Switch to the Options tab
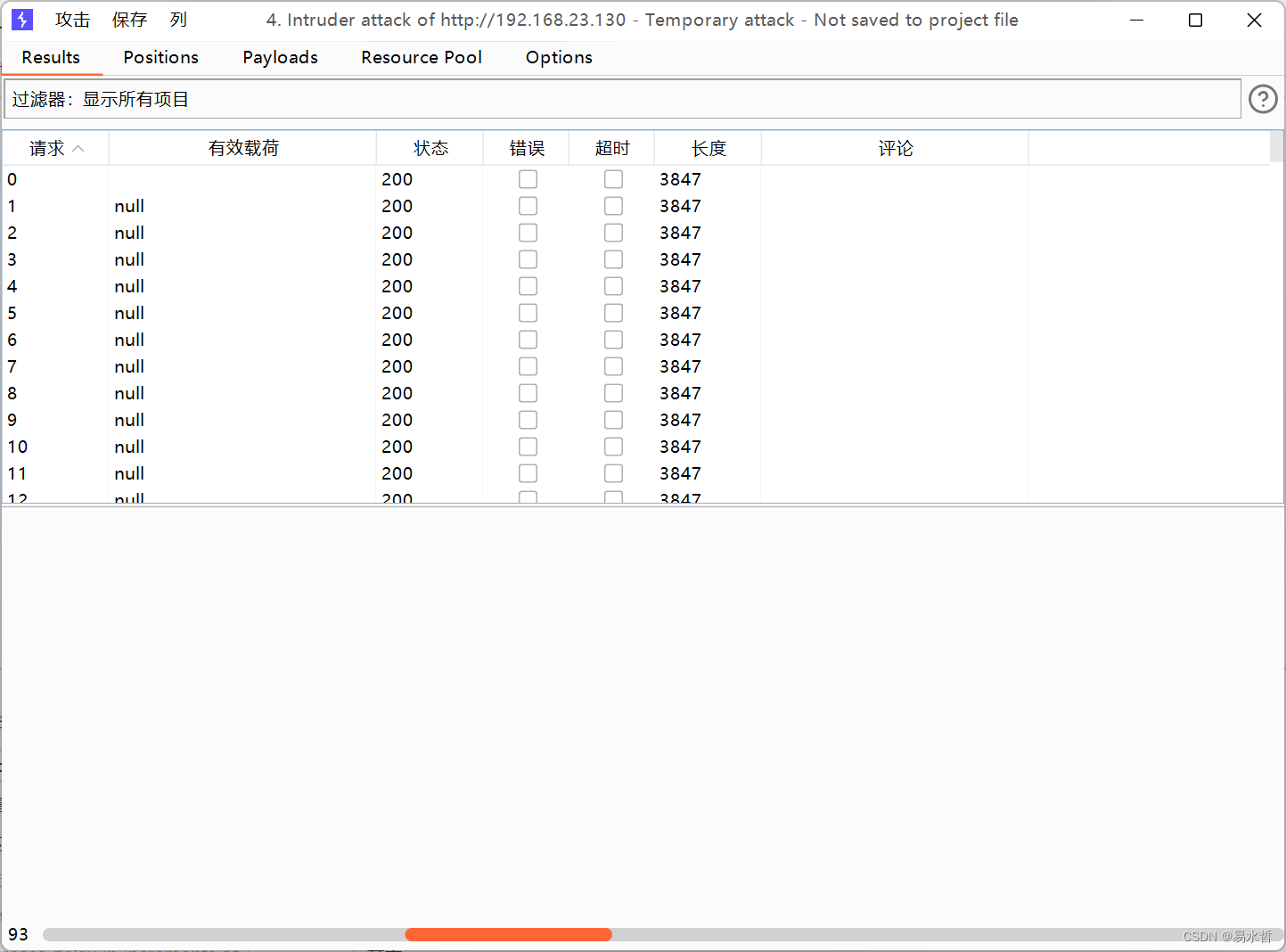1286x952 pixels. [x=559, y=57]
